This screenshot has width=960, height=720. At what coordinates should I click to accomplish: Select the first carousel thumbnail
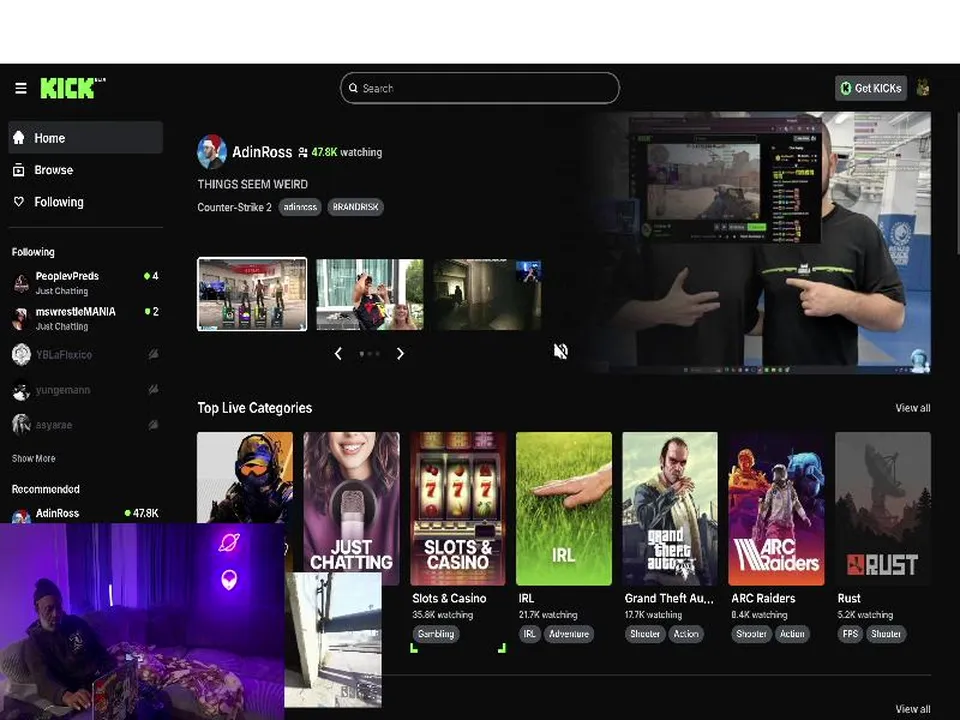click(x=252, y=294)
